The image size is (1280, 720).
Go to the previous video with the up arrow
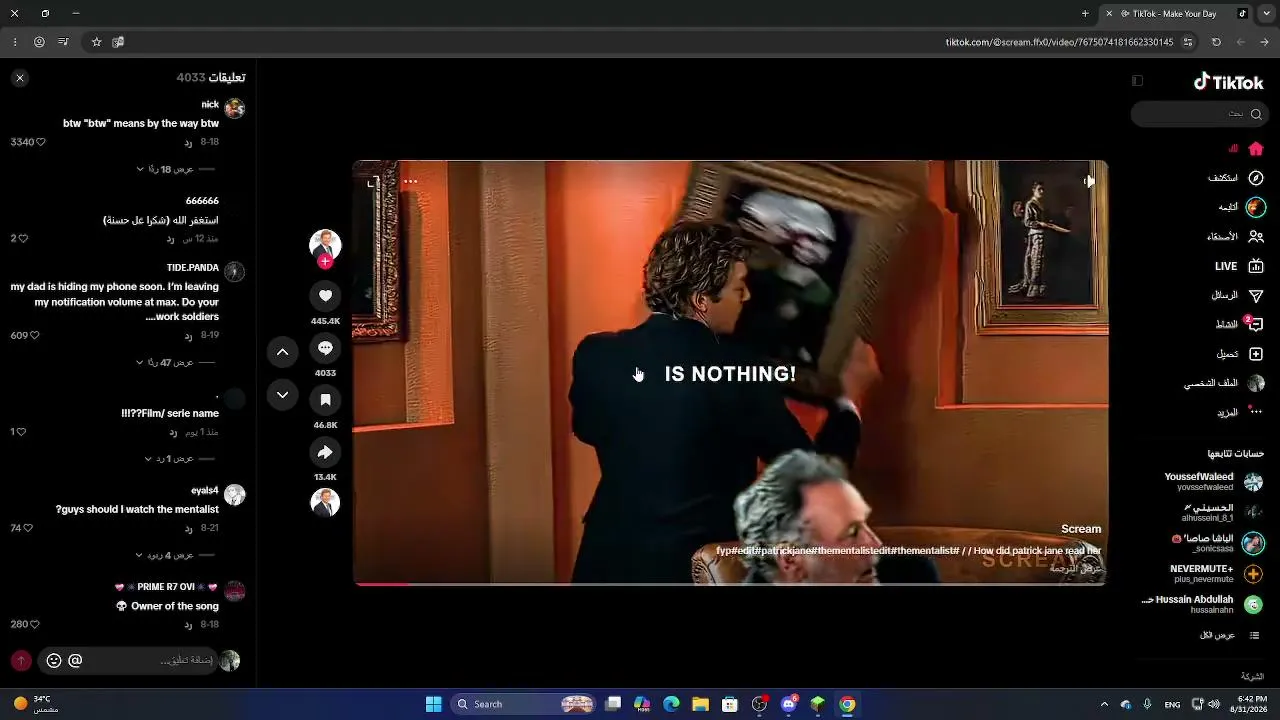pos(283,352)
